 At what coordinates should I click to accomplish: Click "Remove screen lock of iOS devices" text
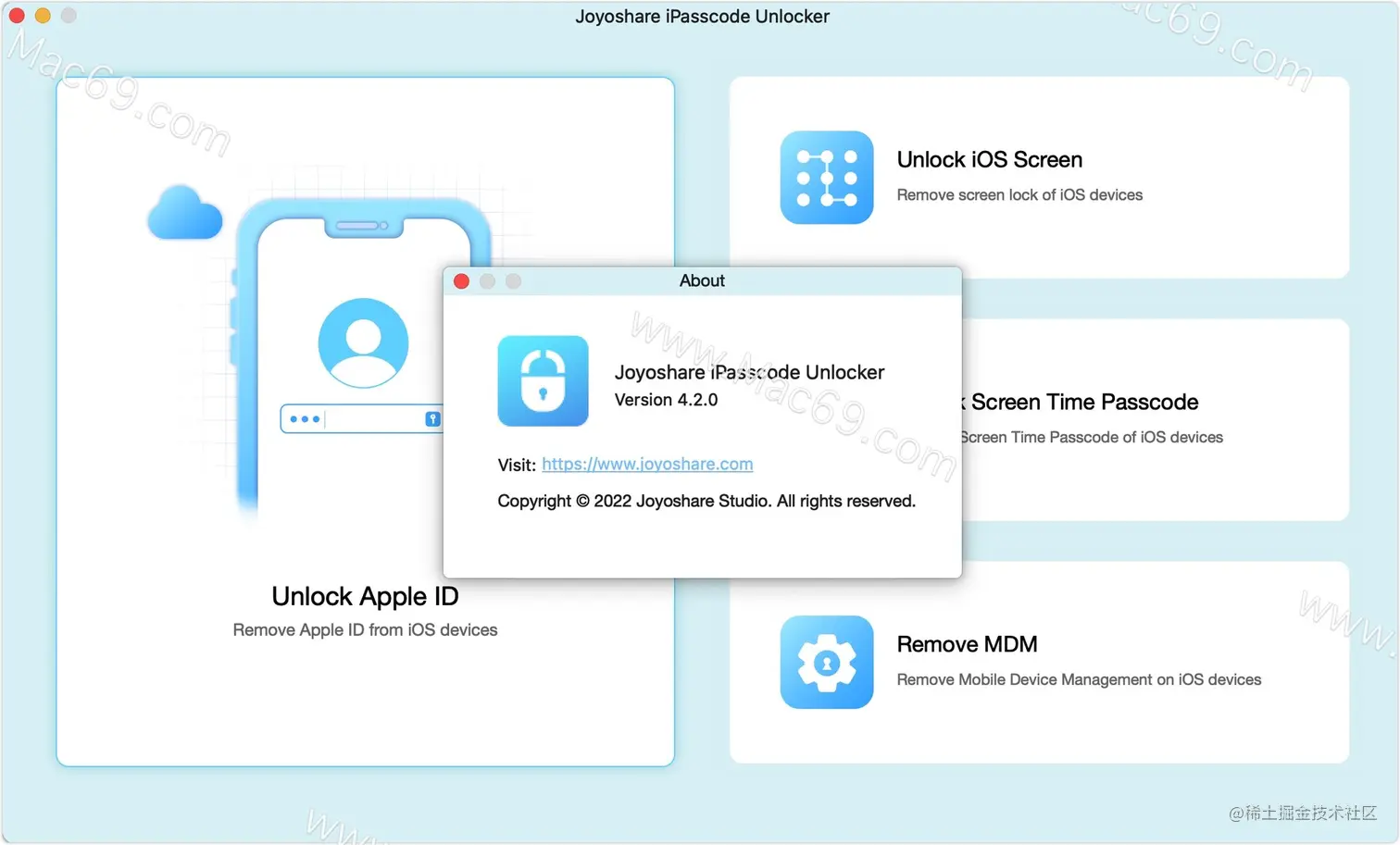pos(1019,194)
